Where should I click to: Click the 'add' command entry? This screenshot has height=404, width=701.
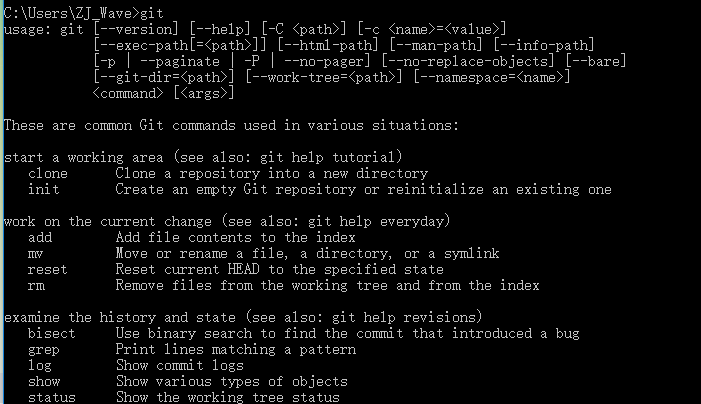[x=39, y=237]
